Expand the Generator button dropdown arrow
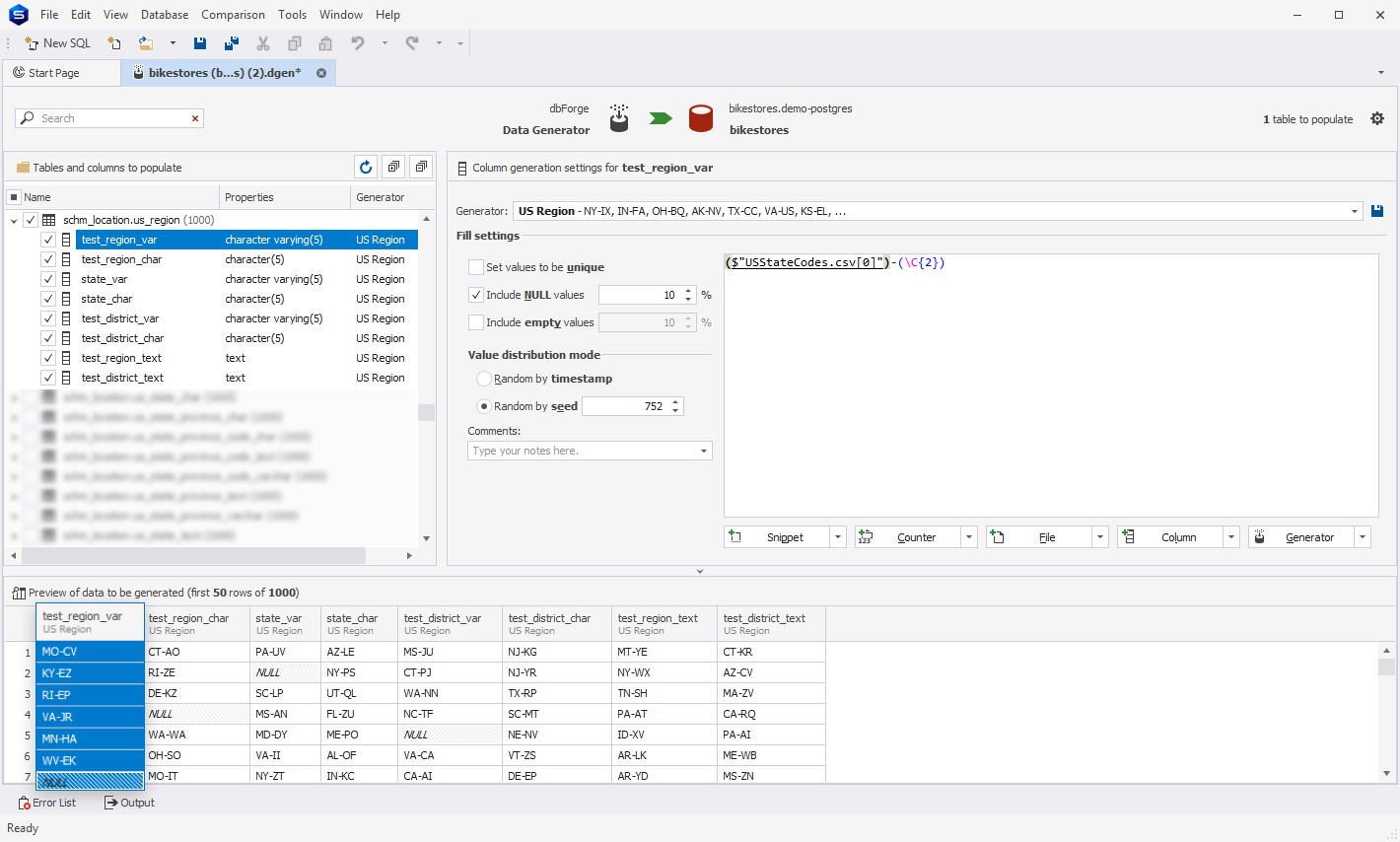The image size is (1400, 842). point(1363,537)
